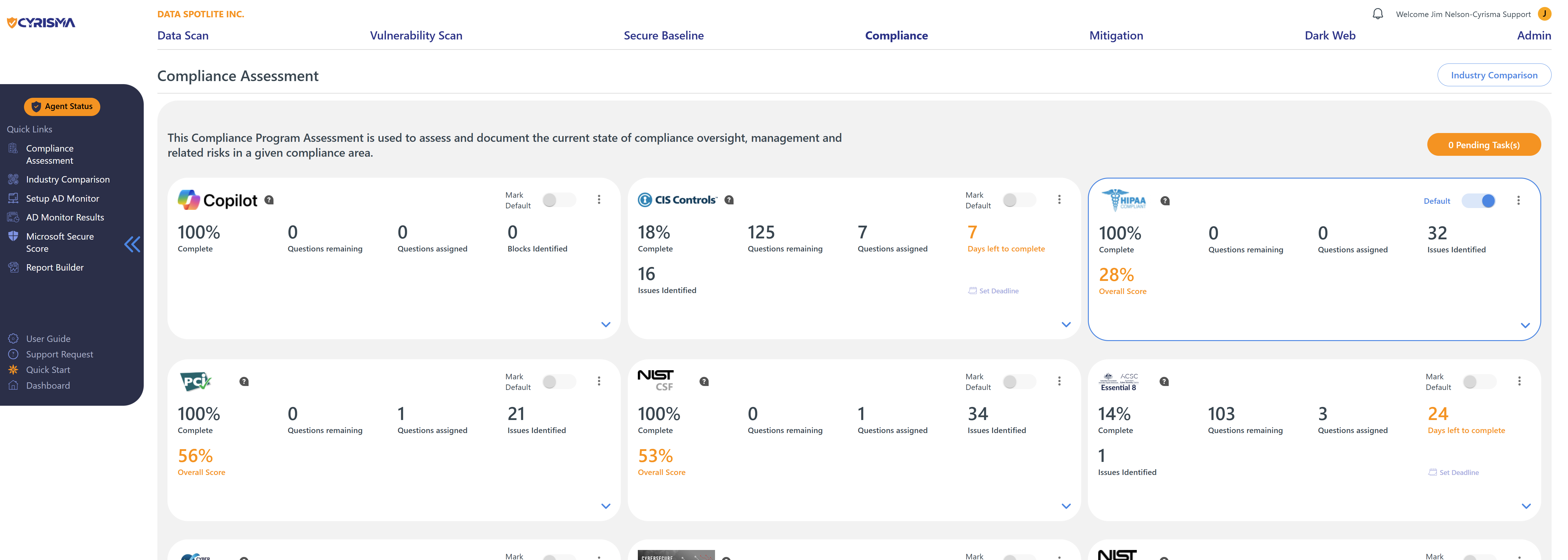1568x560 pixels.
Task: Set Deadline on CIS Controls card
Action: coord(993,291)
